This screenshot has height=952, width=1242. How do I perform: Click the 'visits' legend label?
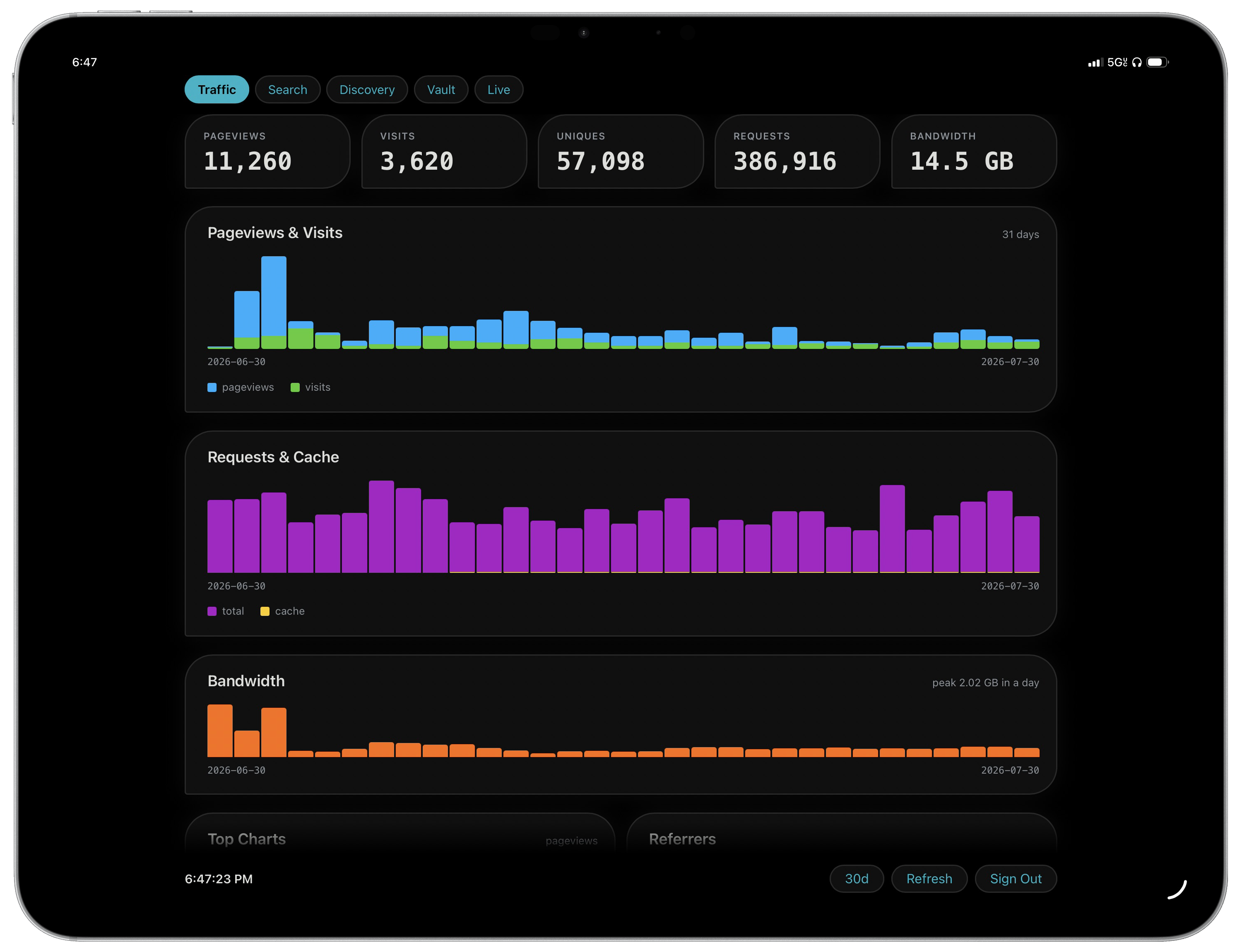(318, 387)
